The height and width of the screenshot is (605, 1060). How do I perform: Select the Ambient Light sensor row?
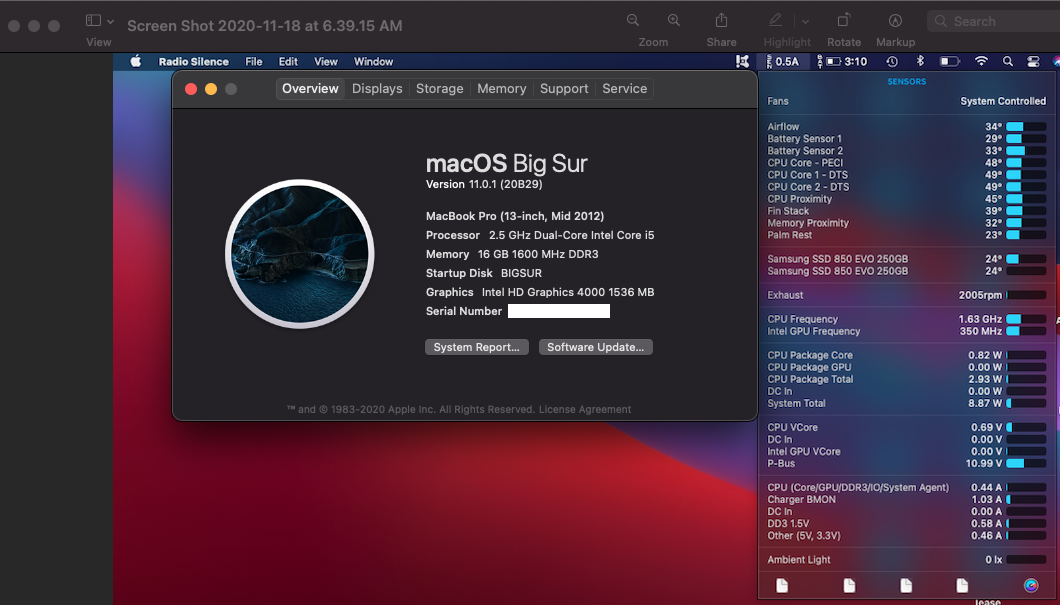pos(907,560)
